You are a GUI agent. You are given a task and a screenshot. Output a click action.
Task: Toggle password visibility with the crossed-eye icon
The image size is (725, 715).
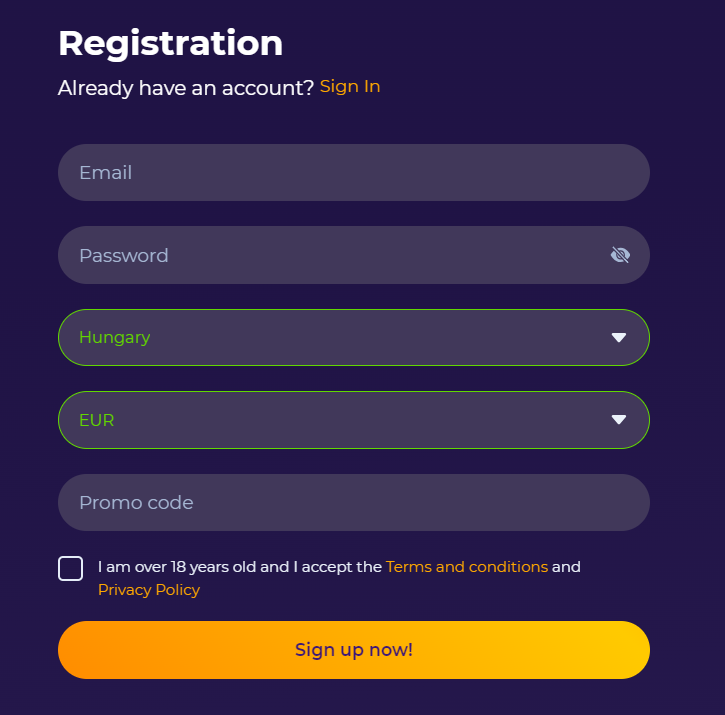coord(620,255)
